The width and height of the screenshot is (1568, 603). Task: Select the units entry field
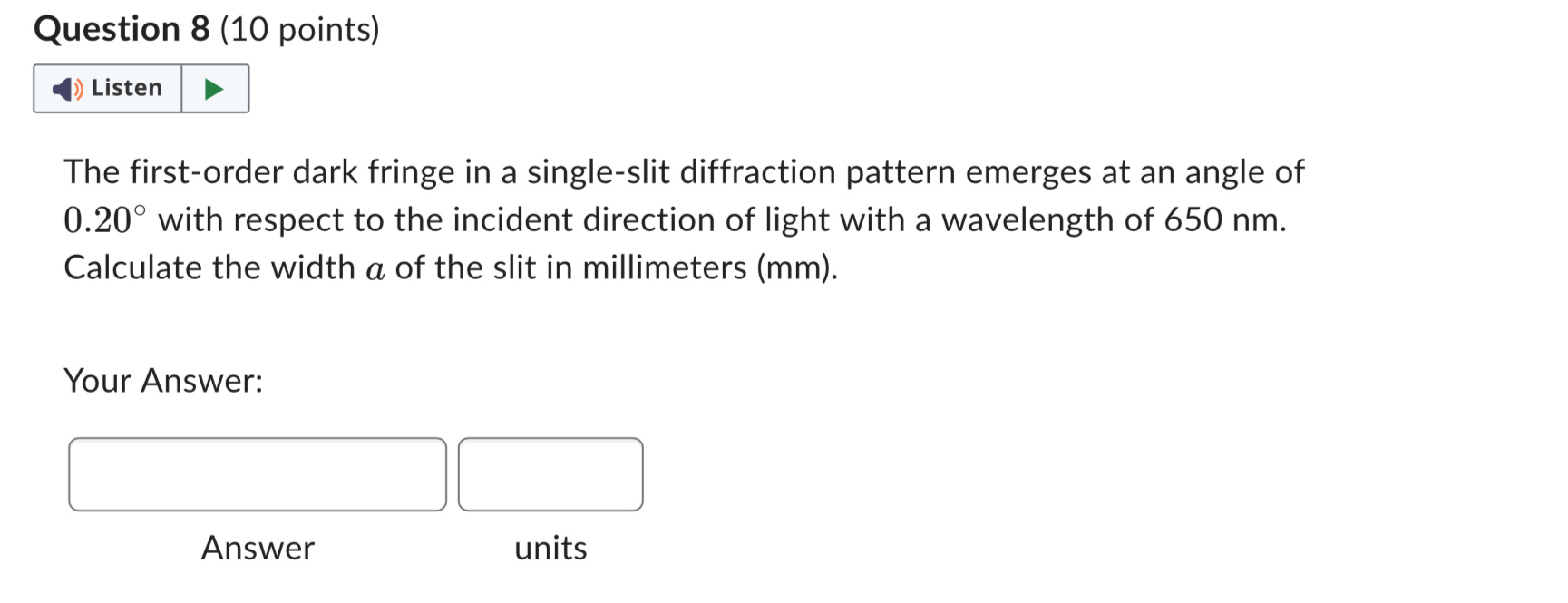pos(550,473)
